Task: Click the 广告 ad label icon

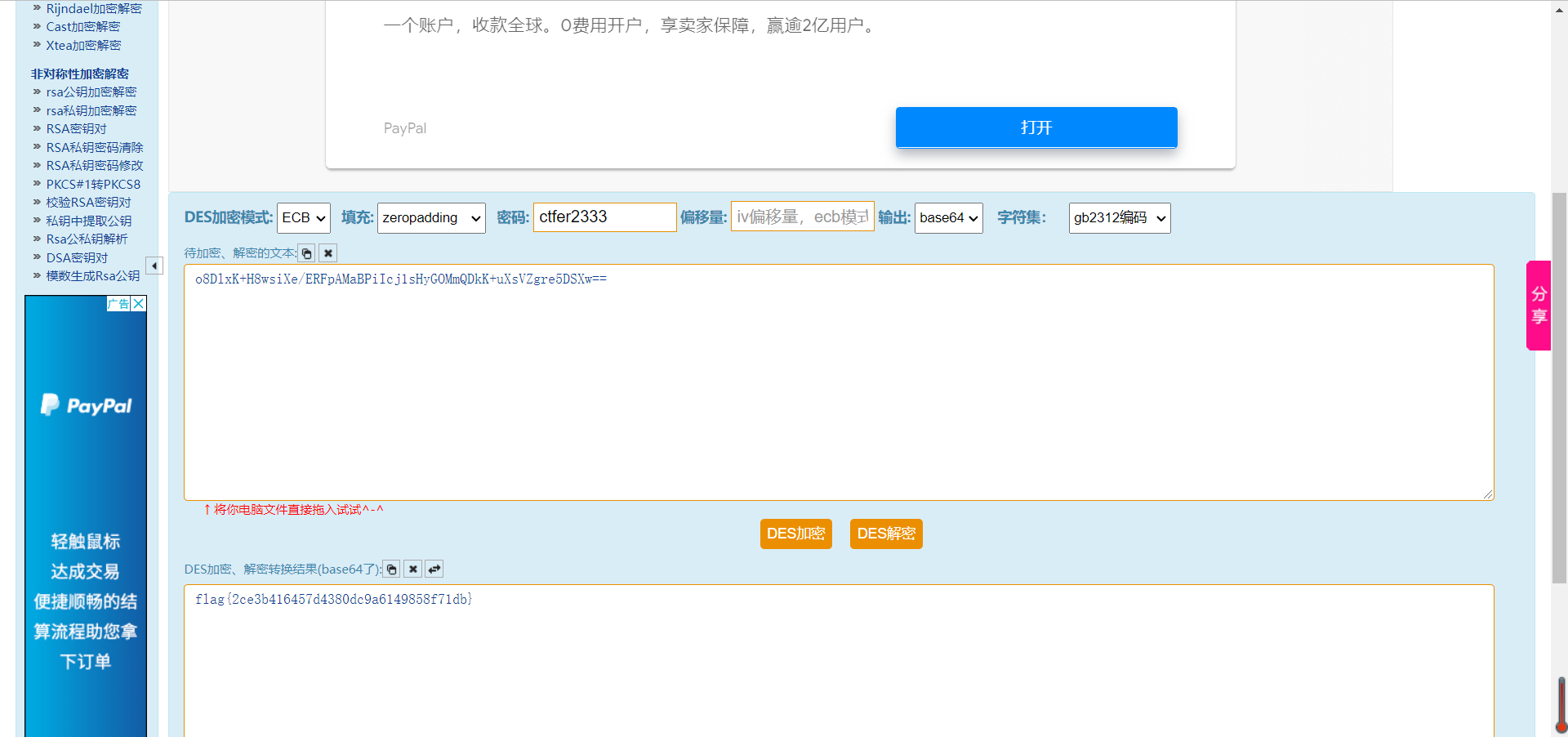Action: 119,304
